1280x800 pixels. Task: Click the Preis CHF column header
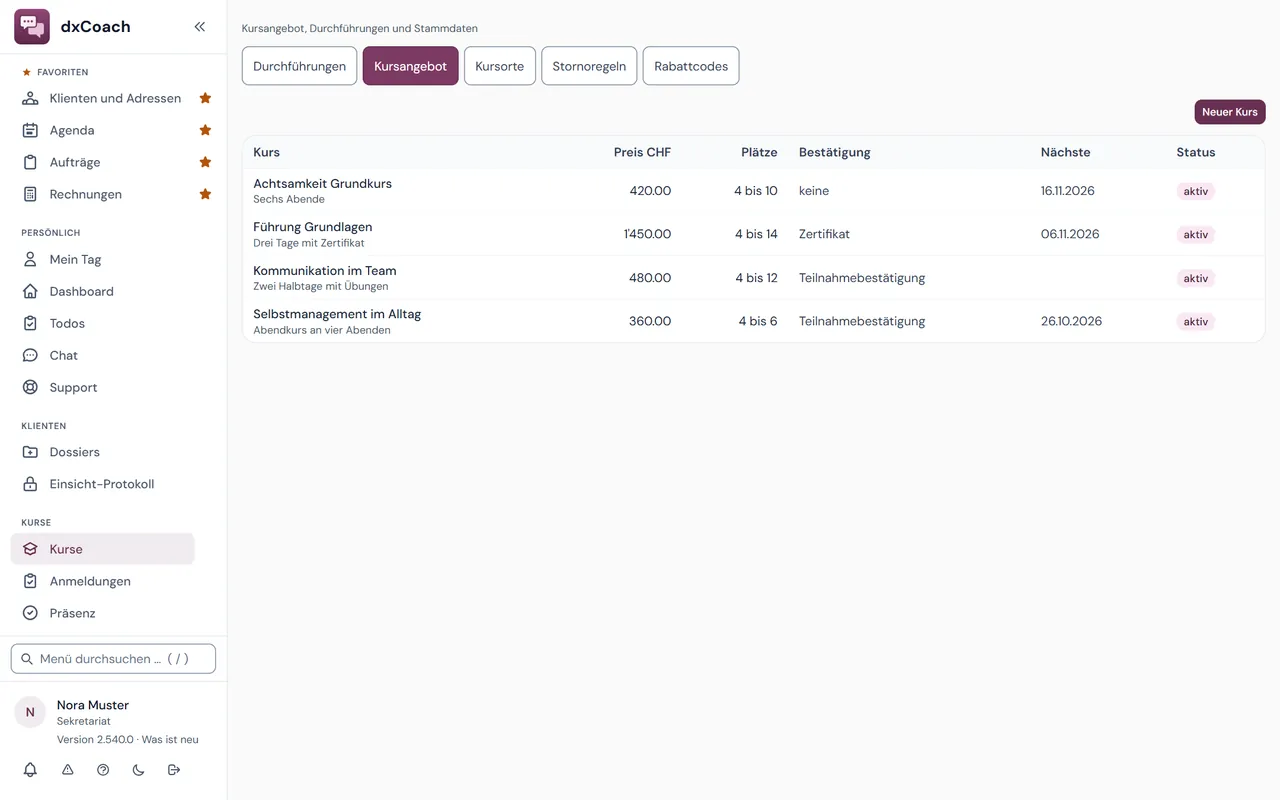coord(642,152)
